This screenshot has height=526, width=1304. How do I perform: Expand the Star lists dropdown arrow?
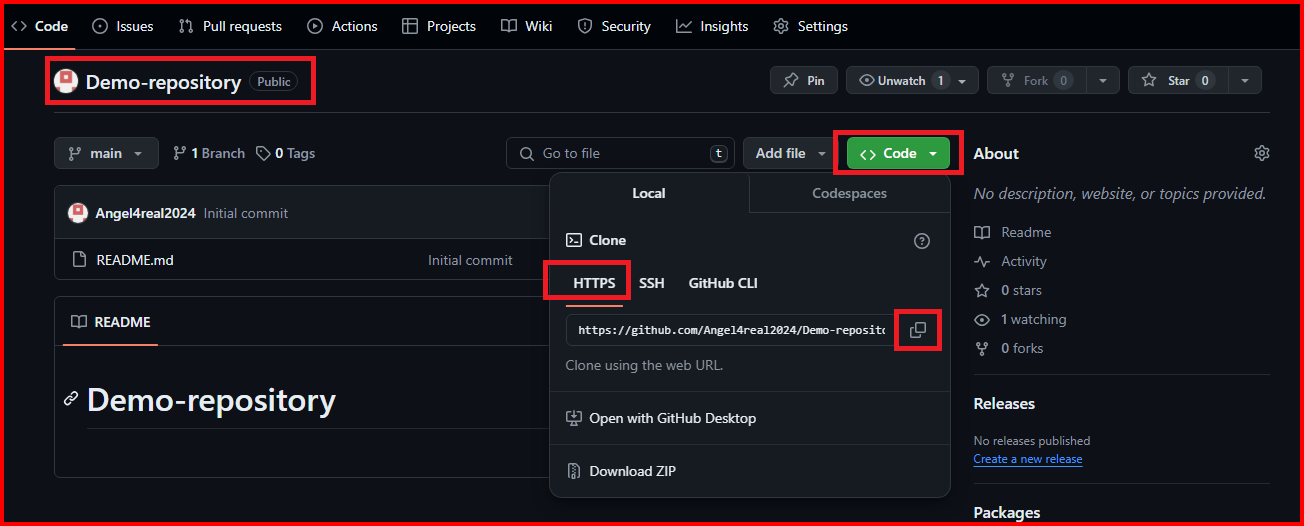(x=1245, y=80)
